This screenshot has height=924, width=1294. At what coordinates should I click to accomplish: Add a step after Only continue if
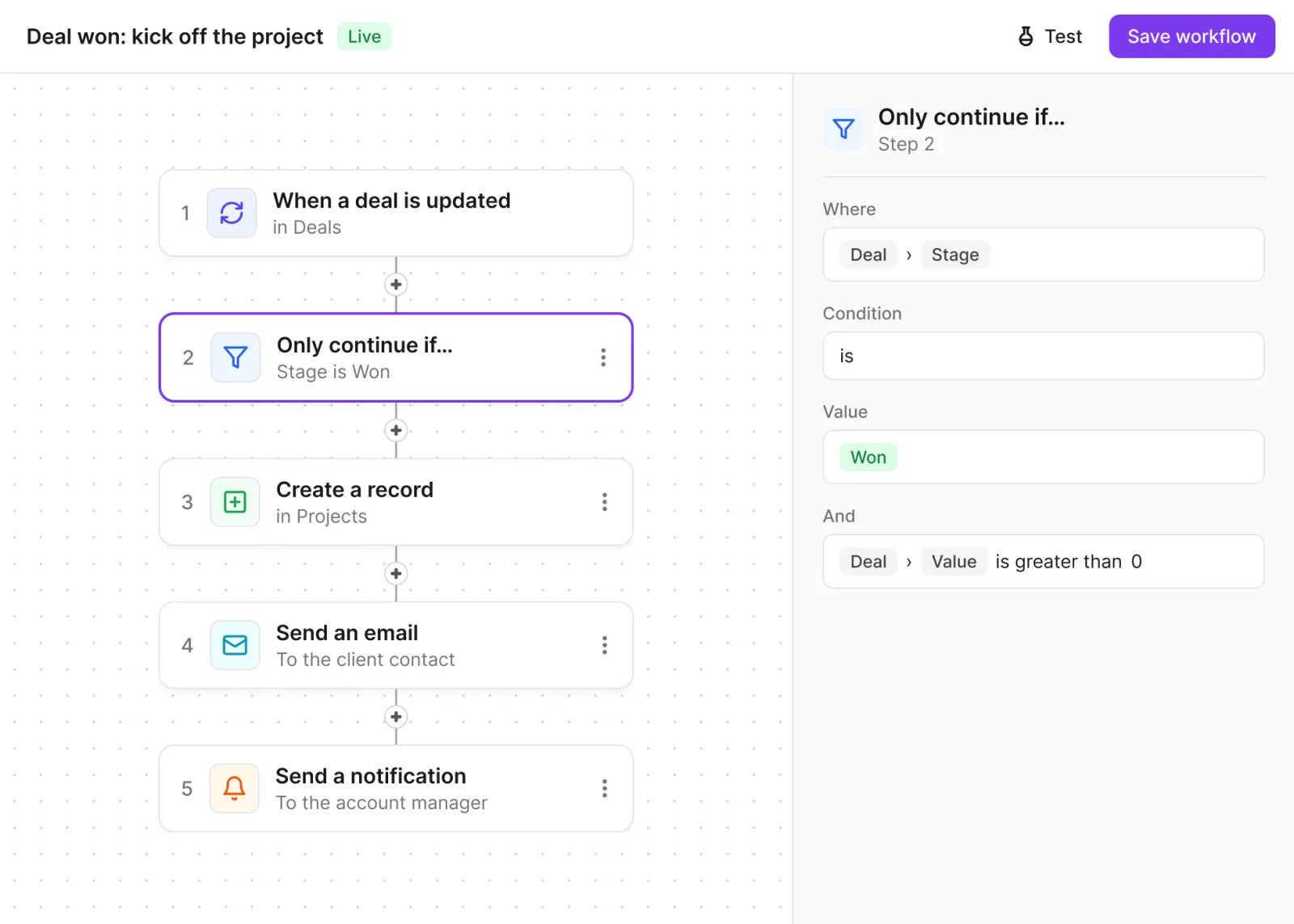(x=395, y=430)
